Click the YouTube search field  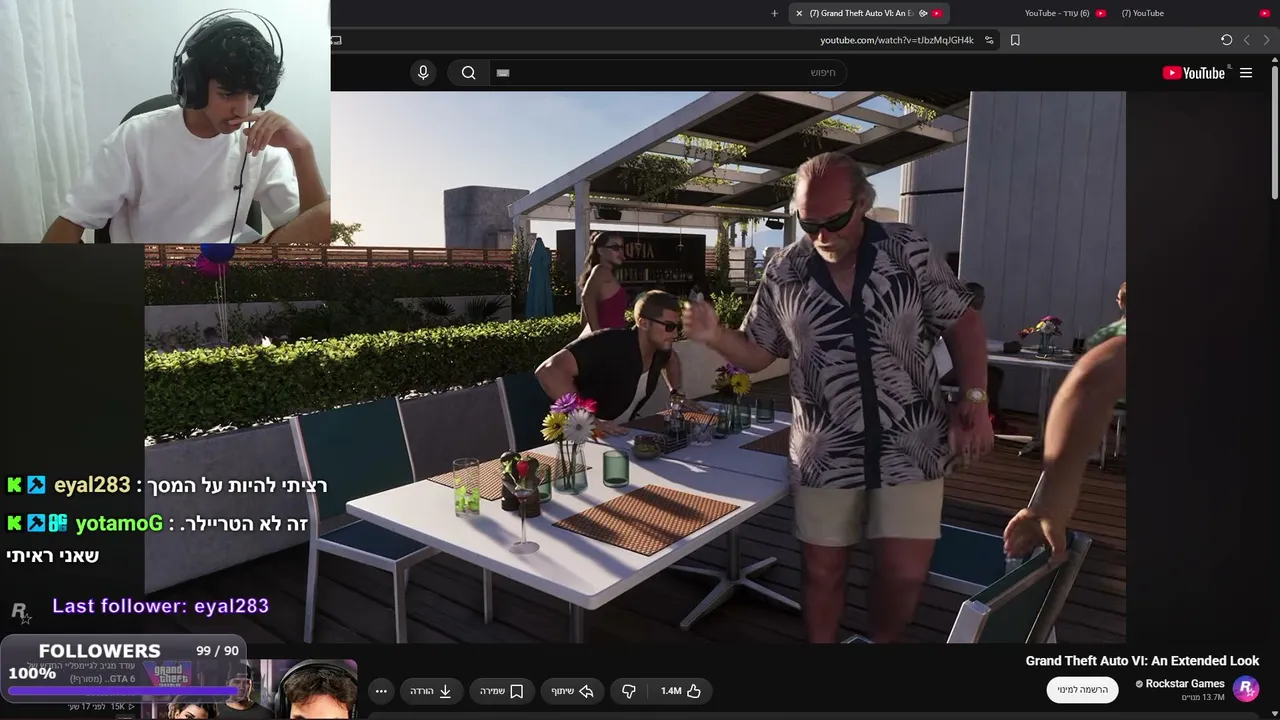[x=668, y=72]
